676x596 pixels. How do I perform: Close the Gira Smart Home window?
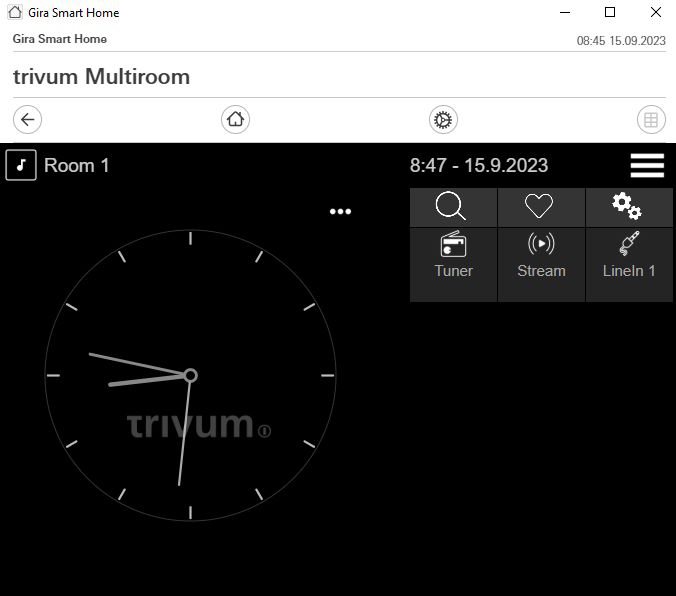tap(656, 13)
